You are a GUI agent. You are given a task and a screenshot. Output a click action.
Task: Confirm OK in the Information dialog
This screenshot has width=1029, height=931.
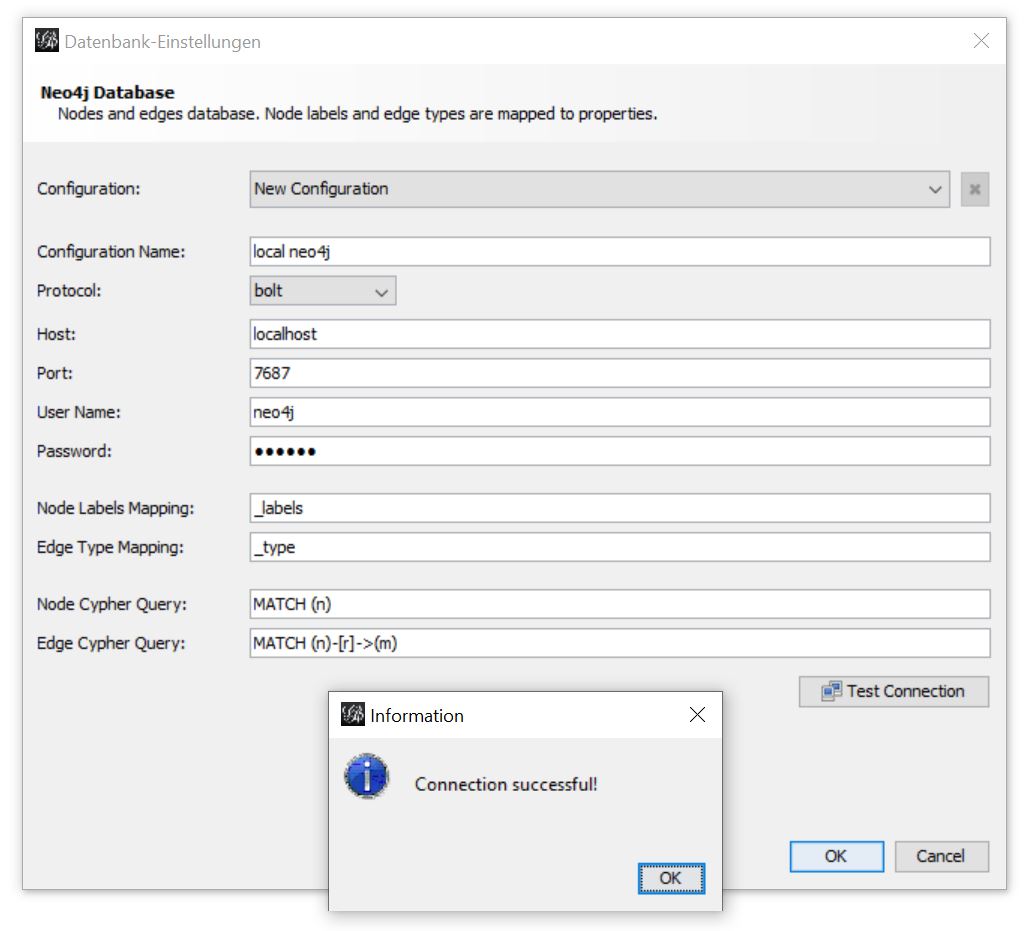pyautogui.click(x=671, y=878)
